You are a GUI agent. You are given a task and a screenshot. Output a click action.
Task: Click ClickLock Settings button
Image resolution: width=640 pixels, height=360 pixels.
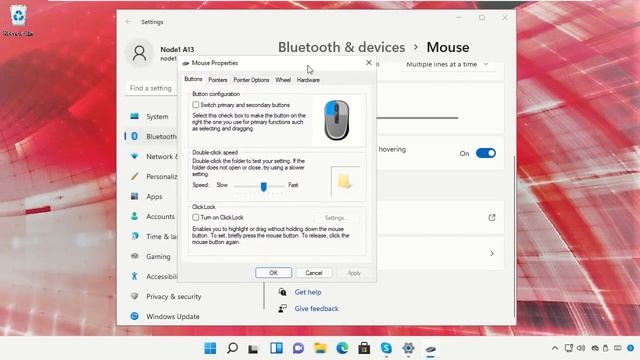(x=335, y=218)
